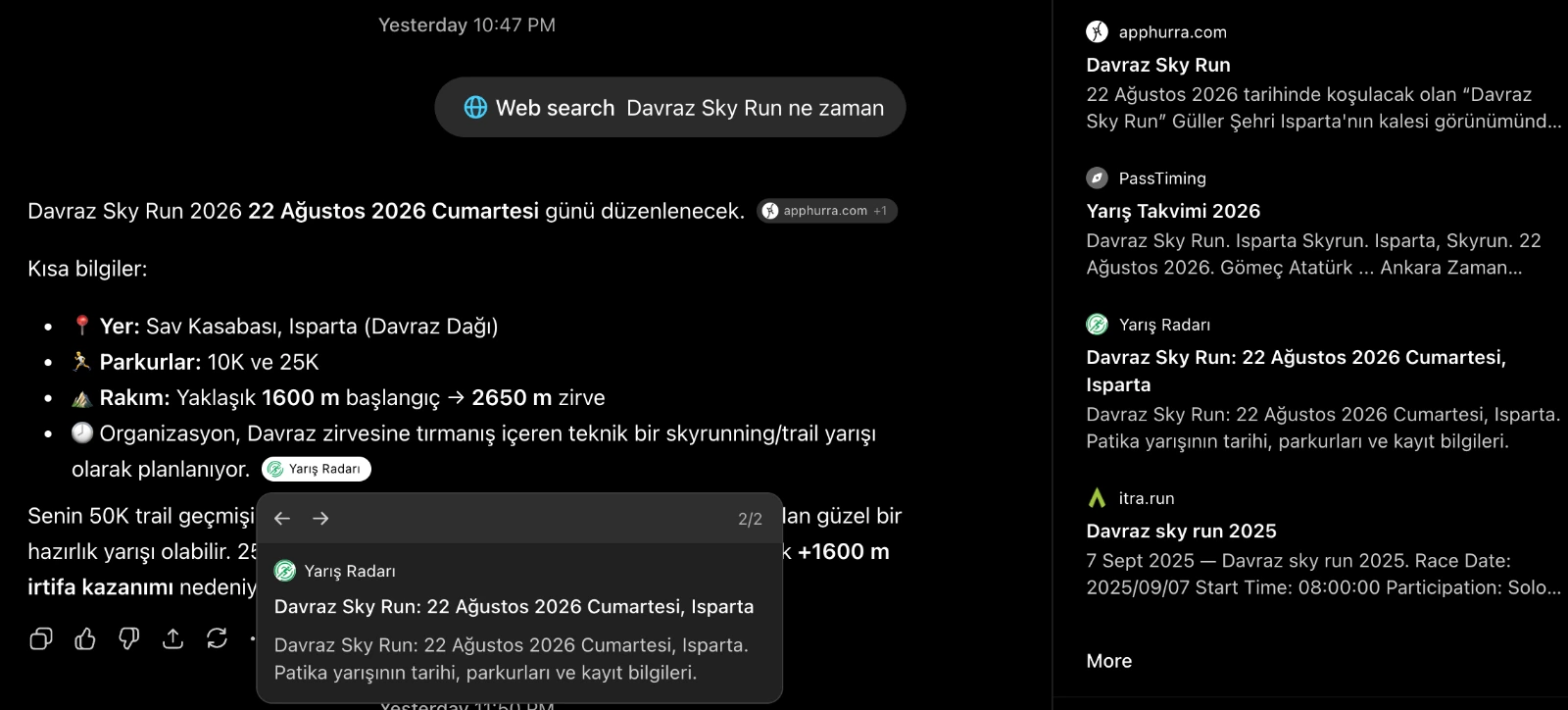
Task: Go to previous citation with left arrow
Action: point(282,519)
